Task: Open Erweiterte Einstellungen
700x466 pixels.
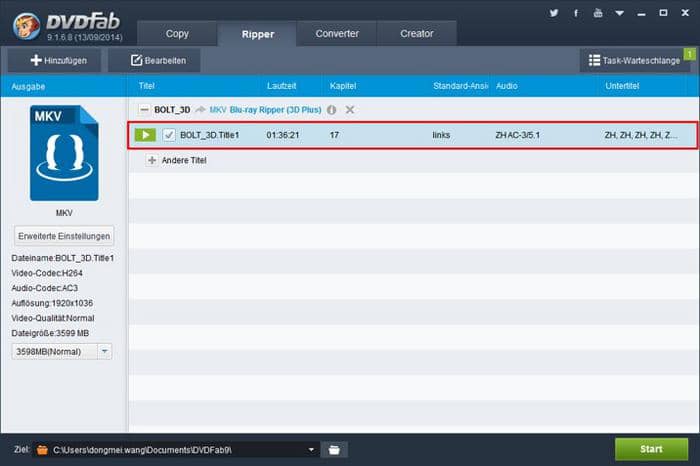Action: pyautogui.click(x=64, y=236)
